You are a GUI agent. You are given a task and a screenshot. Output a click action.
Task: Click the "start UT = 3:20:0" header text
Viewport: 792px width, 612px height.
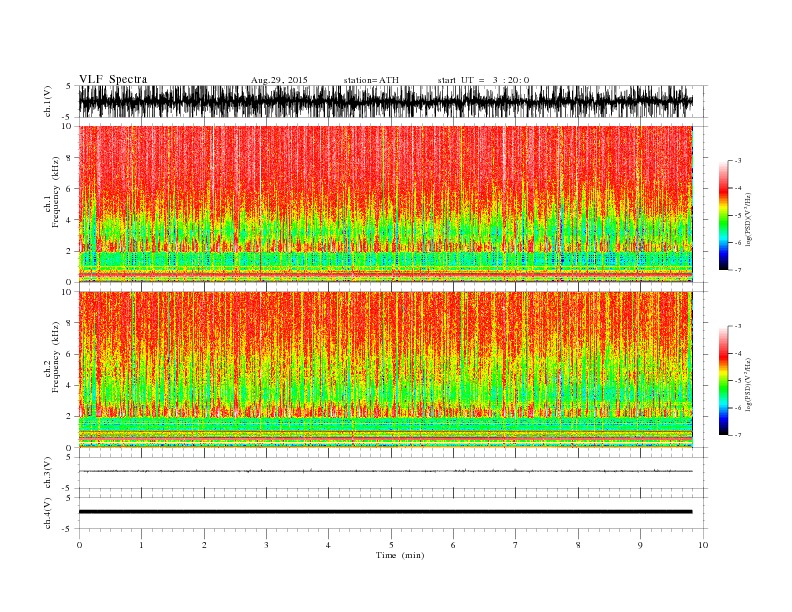(483, 80)
